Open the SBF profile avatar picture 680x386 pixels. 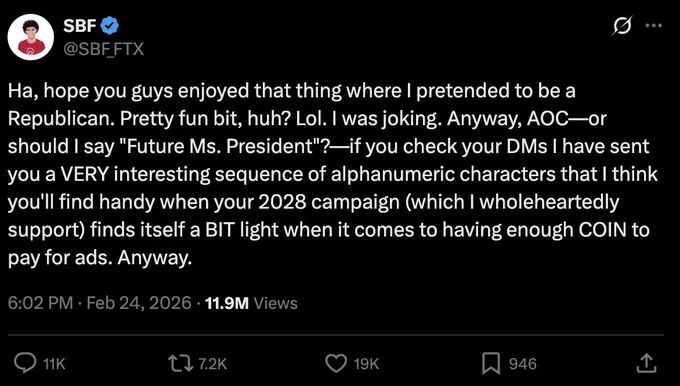tap(31, 37)
